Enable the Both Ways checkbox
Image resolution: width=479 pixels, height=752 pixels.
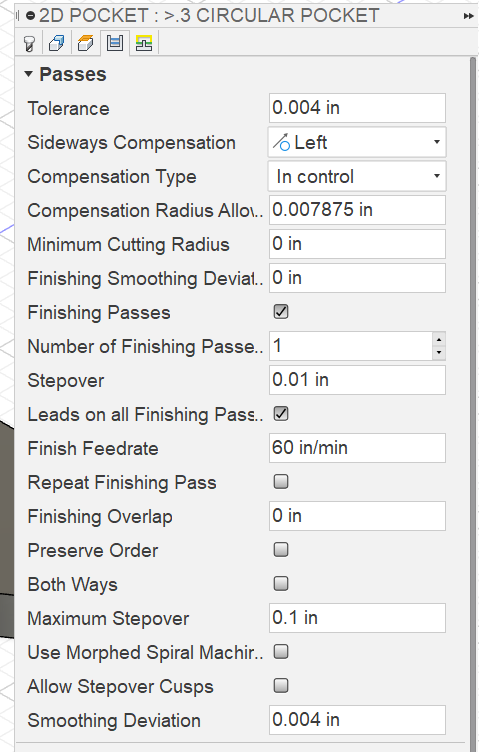point(281,584)
